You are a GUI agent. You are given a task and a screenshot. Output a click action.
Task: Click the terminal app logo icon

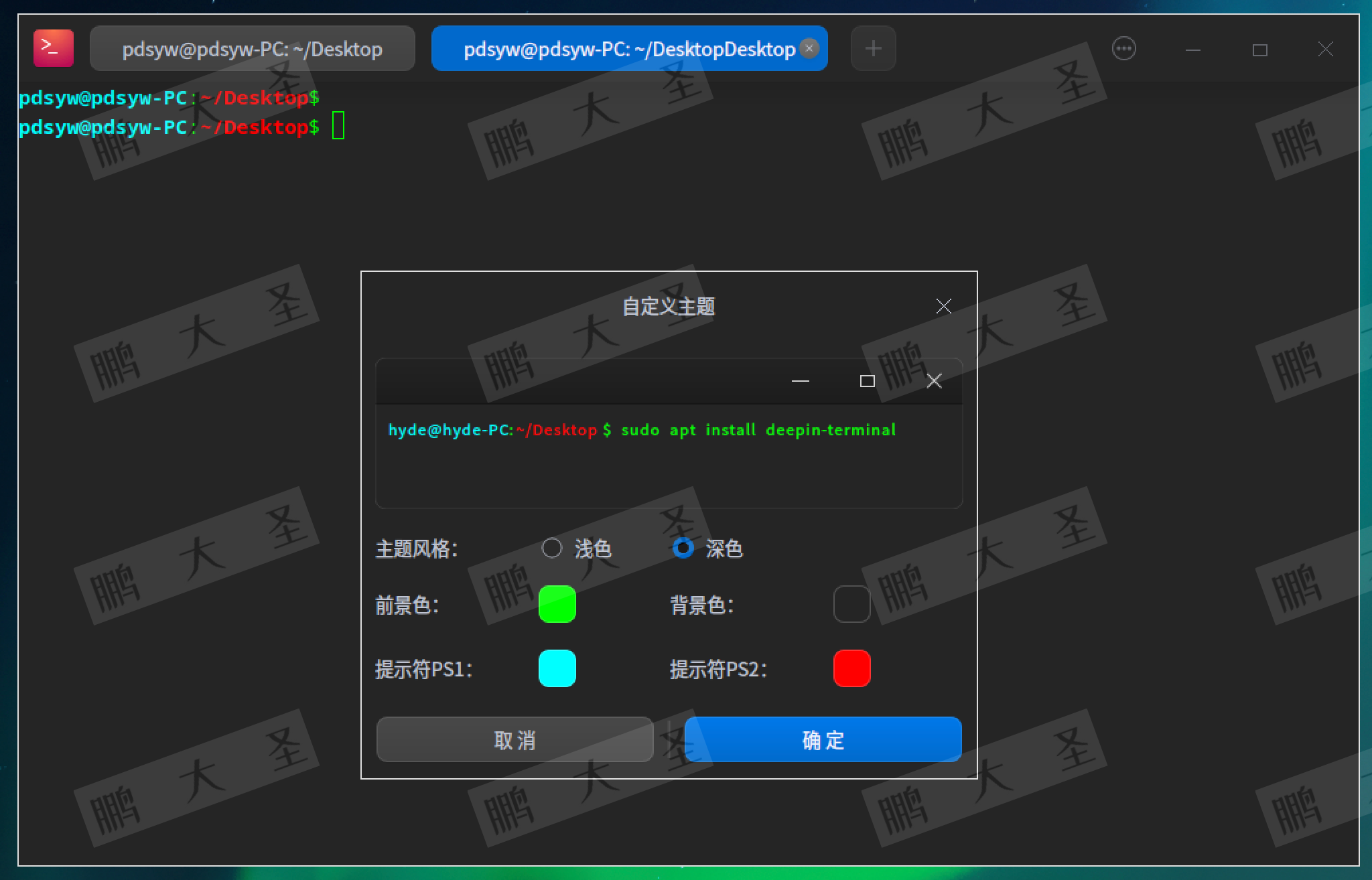(x=54, y=48)
